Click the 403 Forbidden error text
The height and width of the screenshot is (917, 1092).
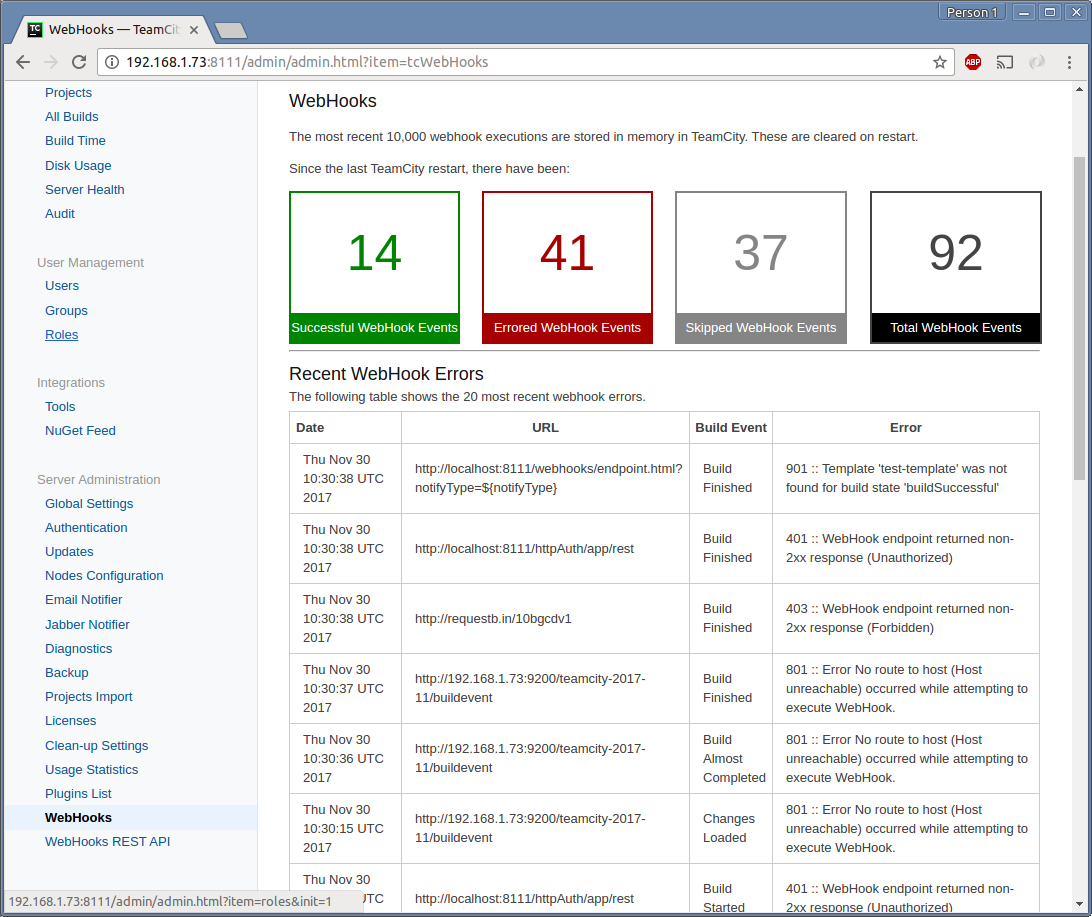click(900, 618)
